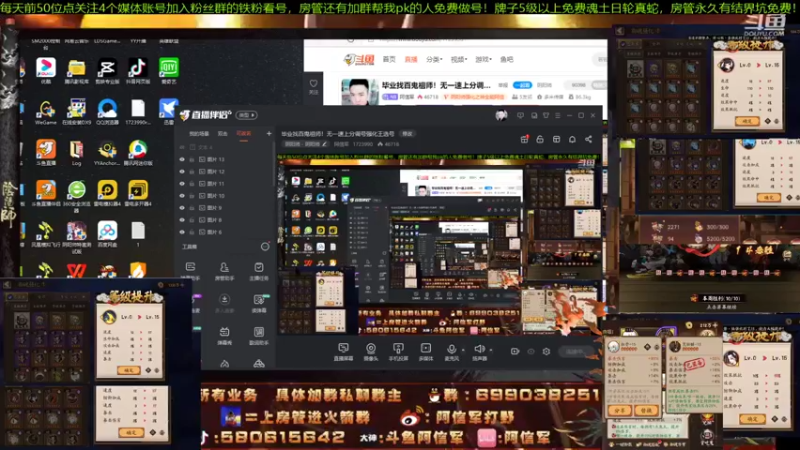
Task: Switch to the first scene tab in 直播伴侣
Action: (199, 134)
